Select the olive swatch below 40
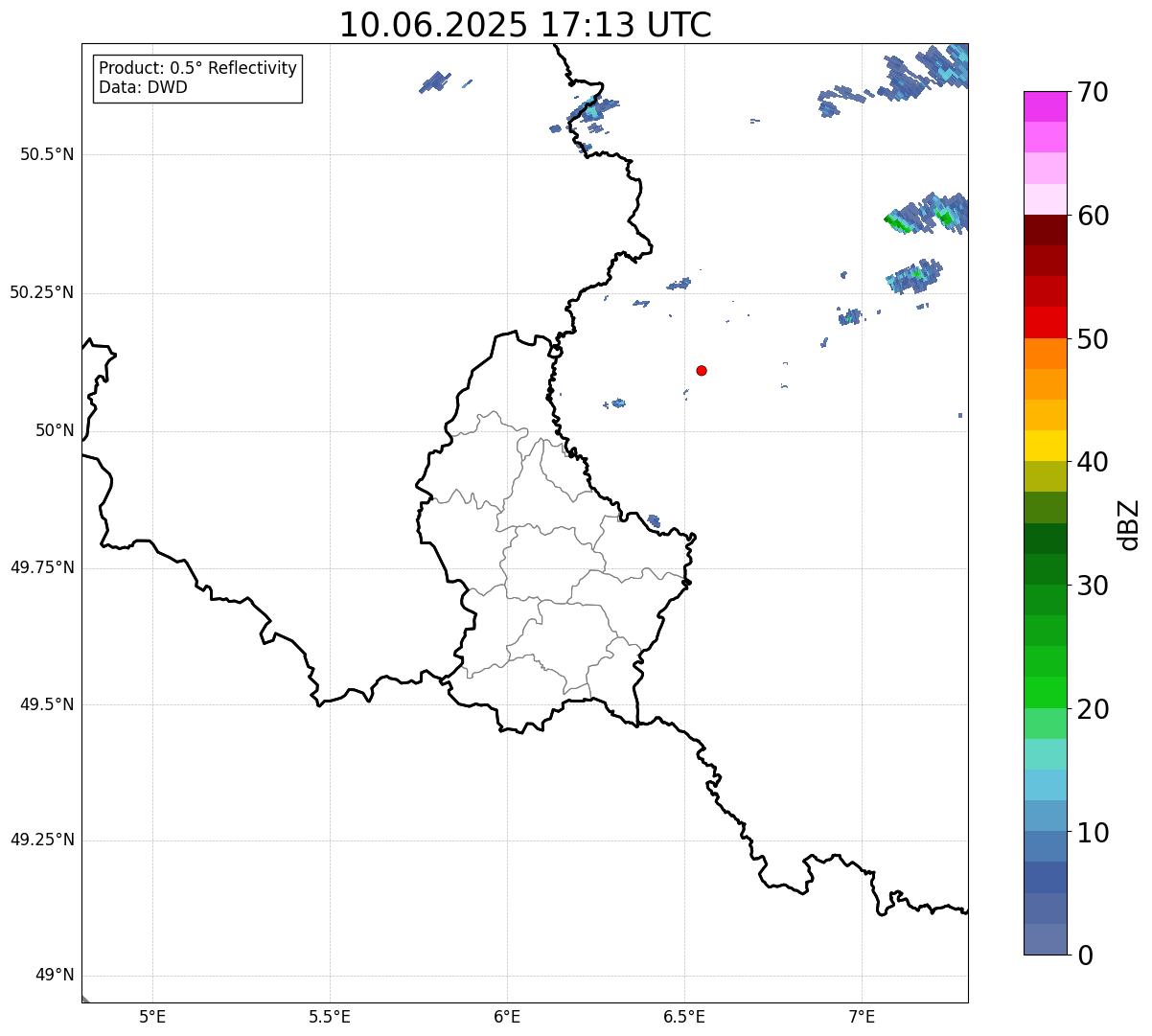 click(x=1045, y=476)
